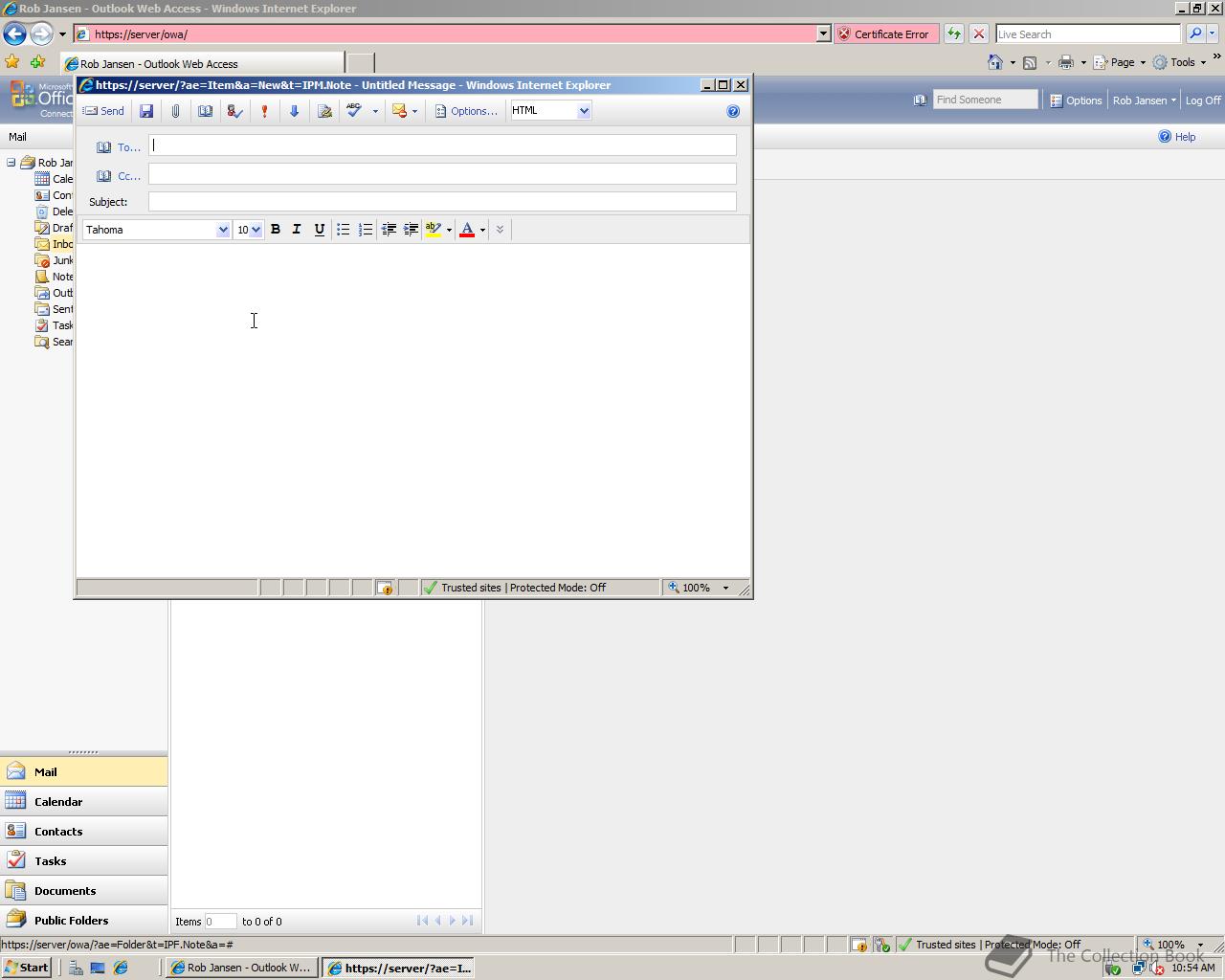Click the signature insert icon
Image resolution: width=1225 pixels, height=980 pixels.
pos(324,111)
